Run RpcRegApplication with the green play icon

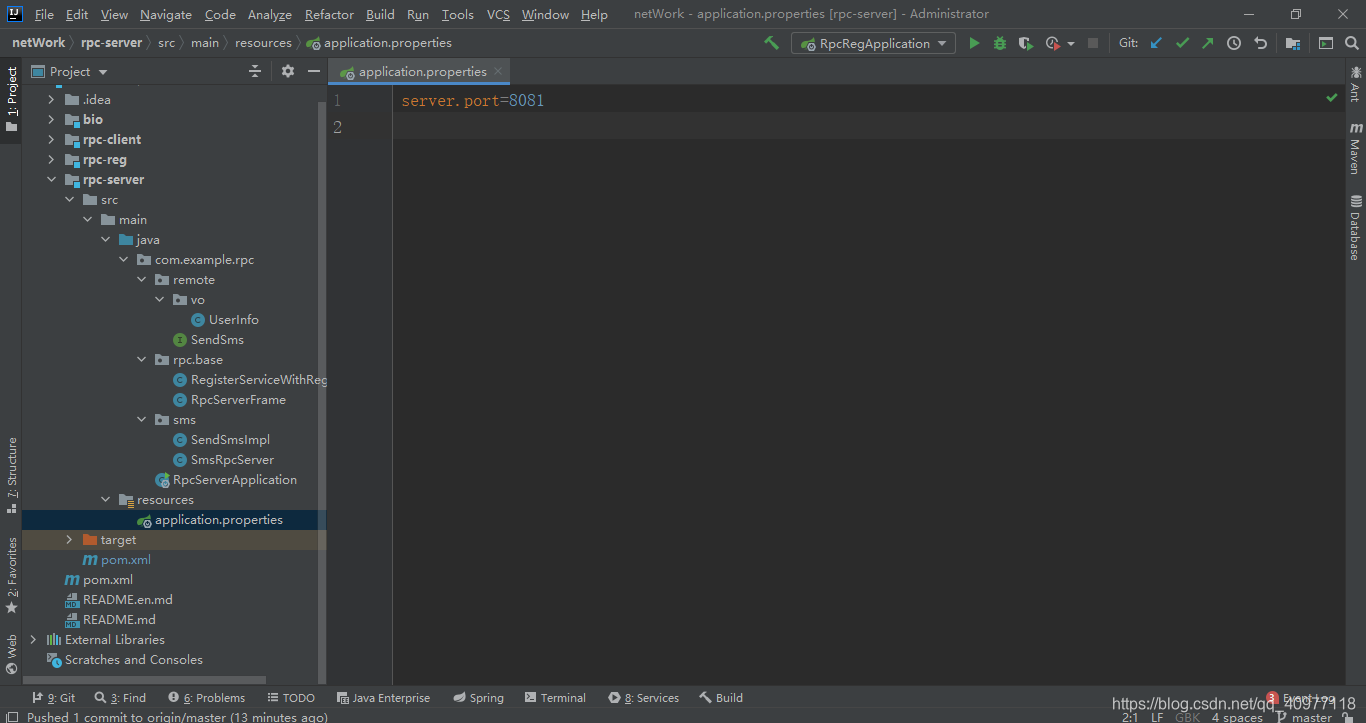[x=974, y=43]
